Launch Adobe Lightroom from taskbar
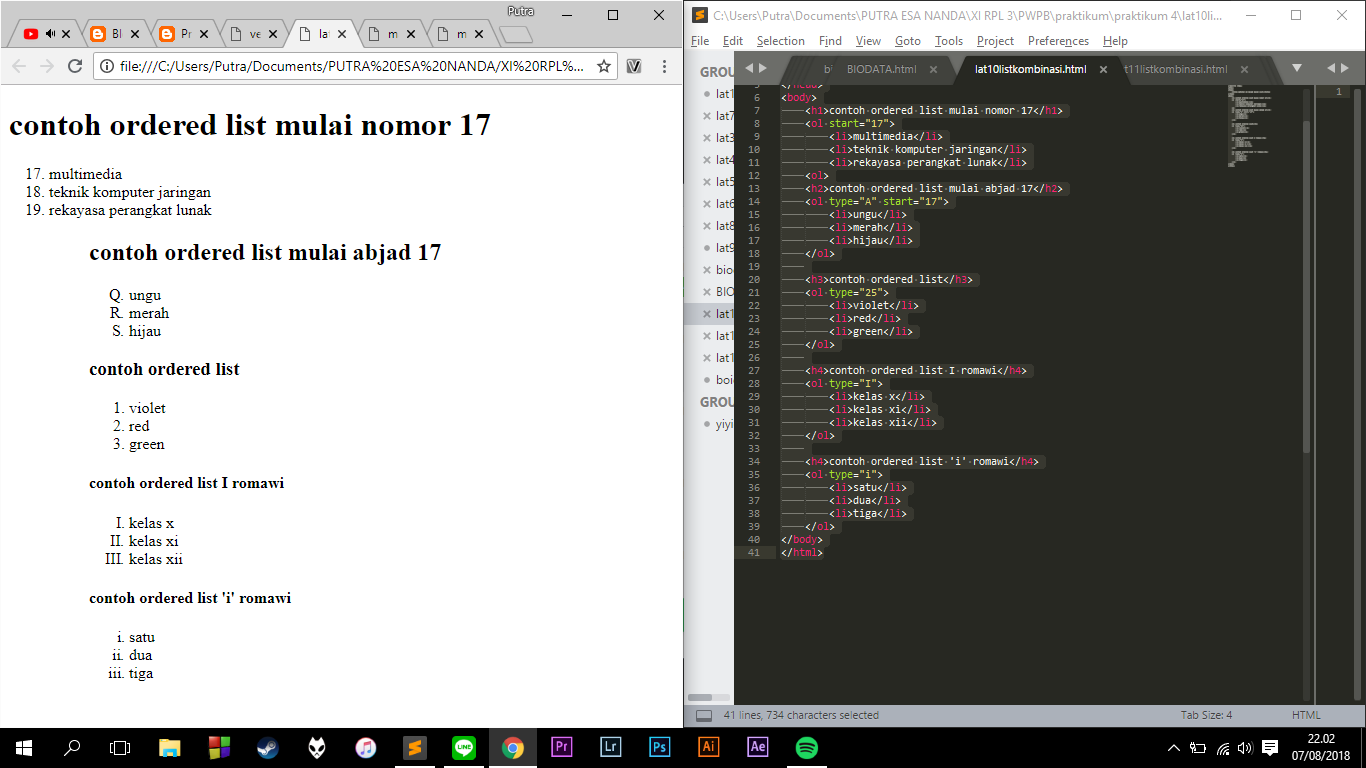 click(611, 747)
